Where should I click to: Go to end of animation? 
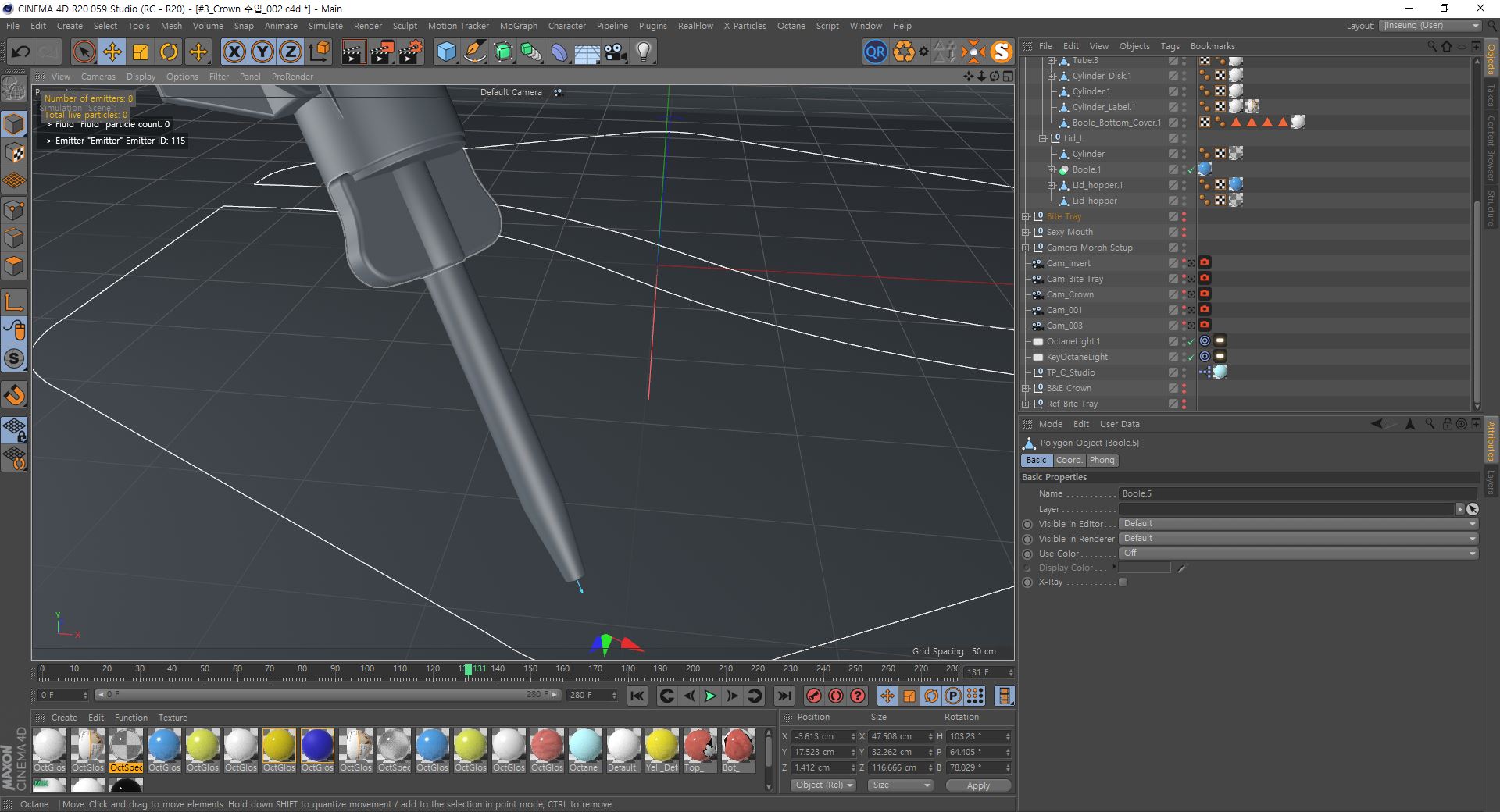click(784, 696)
